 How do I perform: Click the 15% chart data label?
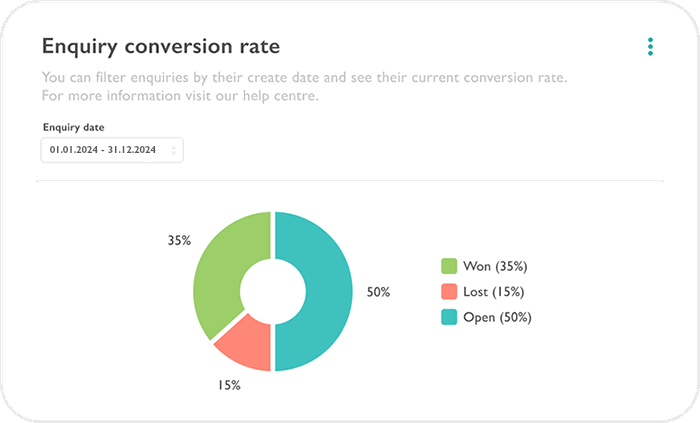point(229,385)
